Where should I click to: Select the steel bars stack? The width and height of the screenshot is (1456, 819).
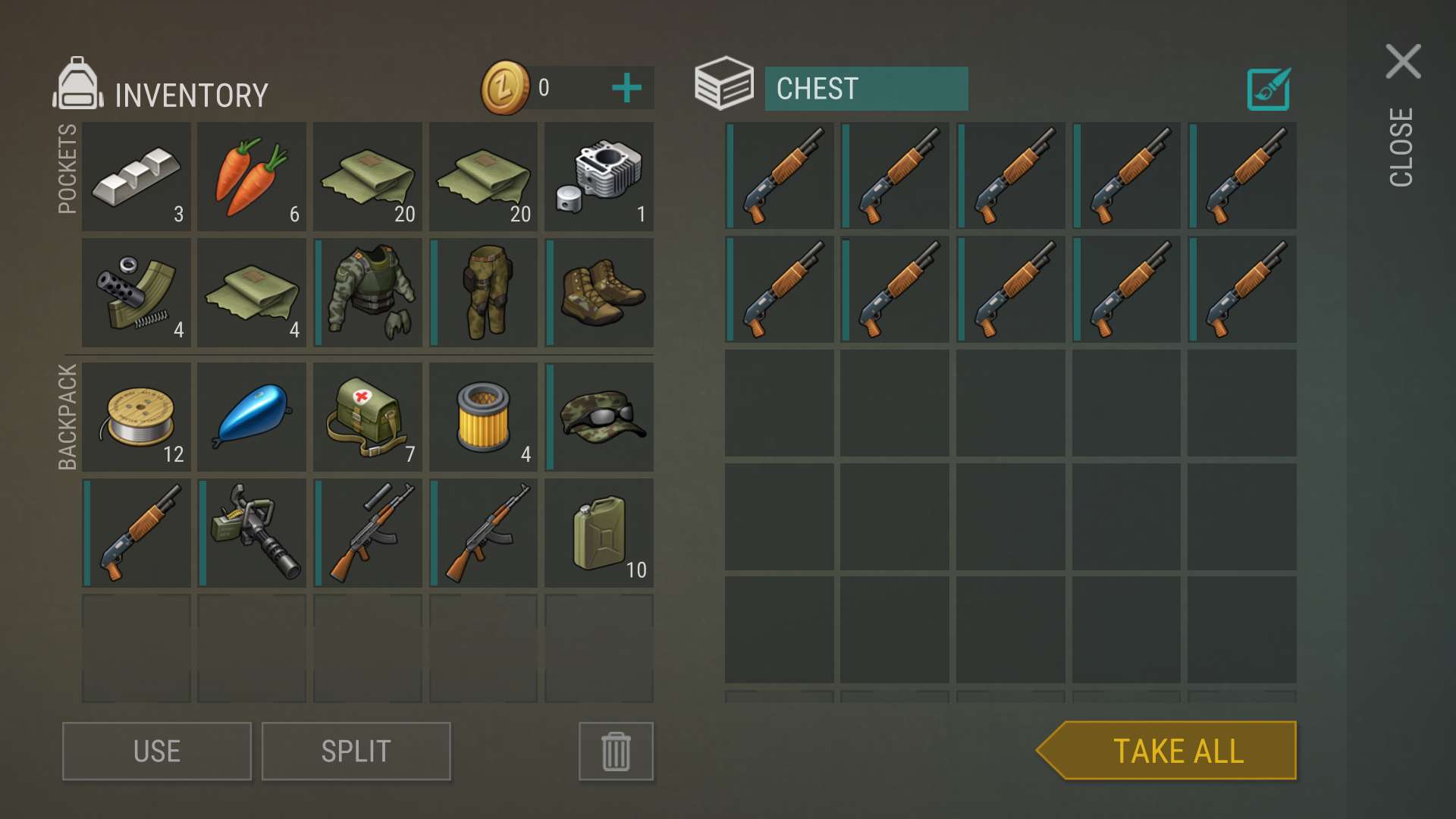tap(136, 177)
